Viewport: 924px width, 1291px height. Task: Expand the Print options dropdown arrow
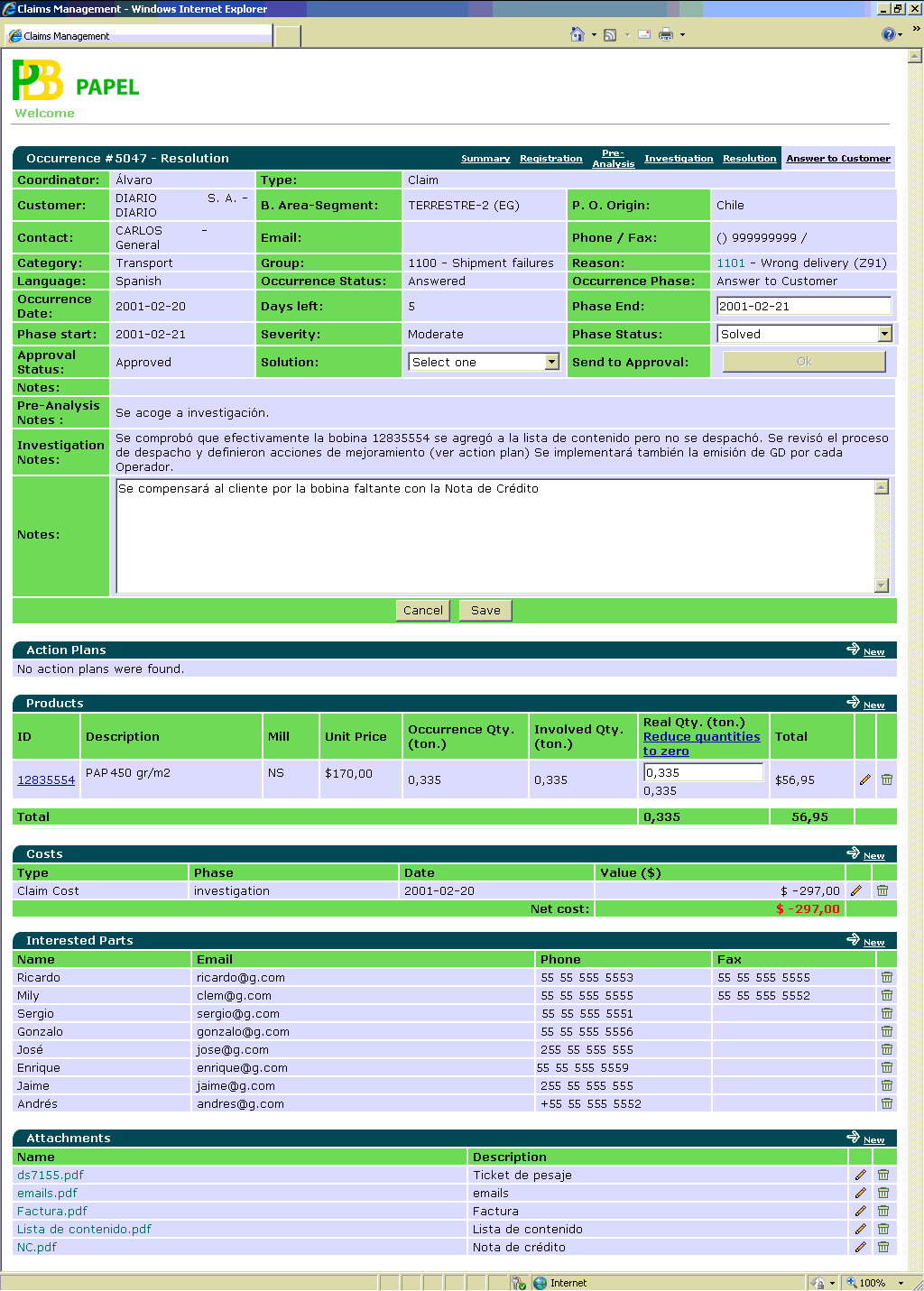click(682, 35)
